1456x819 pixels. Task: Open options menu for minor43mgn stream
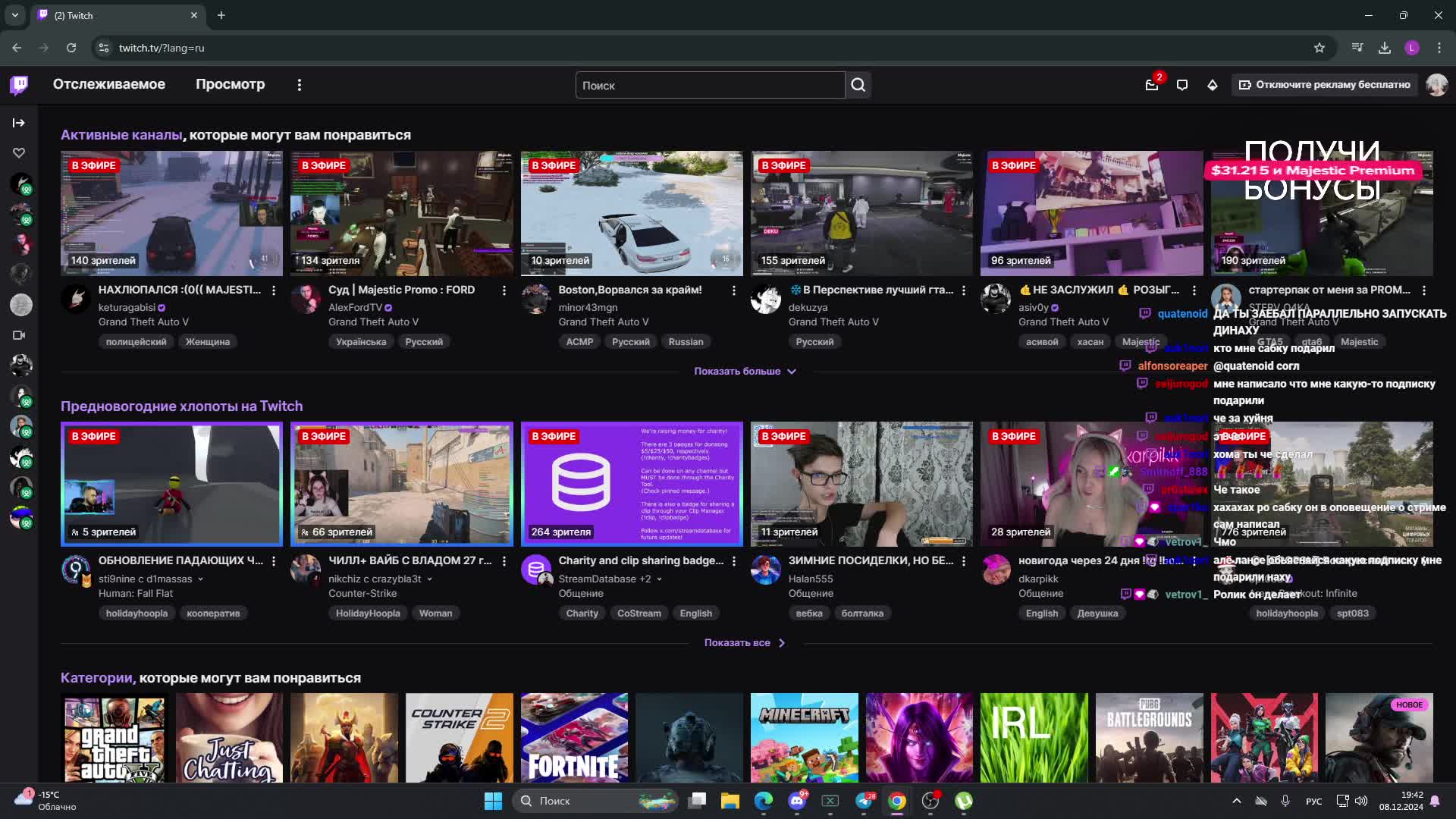pyautogui.click(x=733, y=290)
